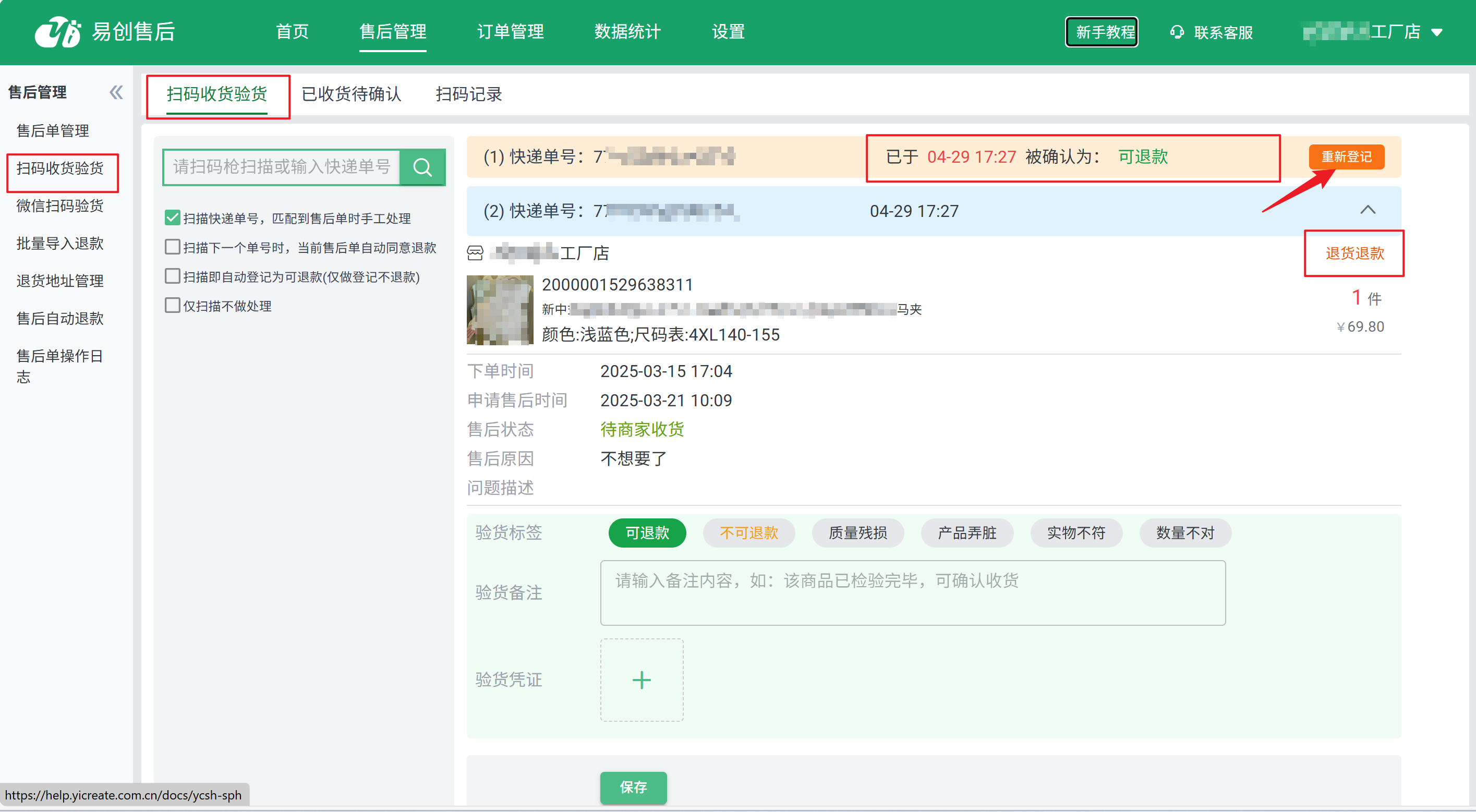Click the 快递单号 scan input field
The image size is (1476, 812).
tap(281, 167)
